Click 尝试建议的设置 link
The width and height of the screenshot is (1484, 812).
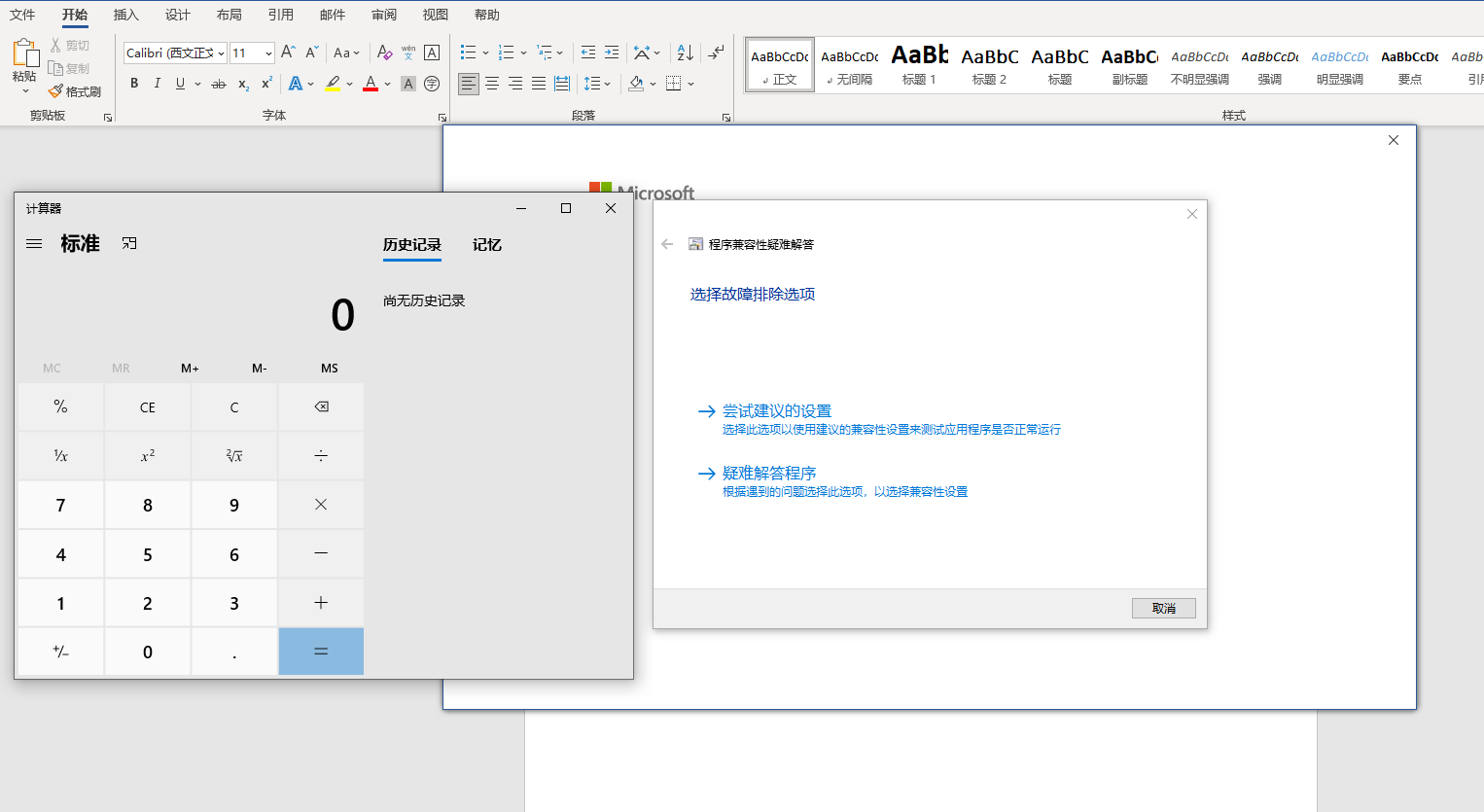pos(777,411)
